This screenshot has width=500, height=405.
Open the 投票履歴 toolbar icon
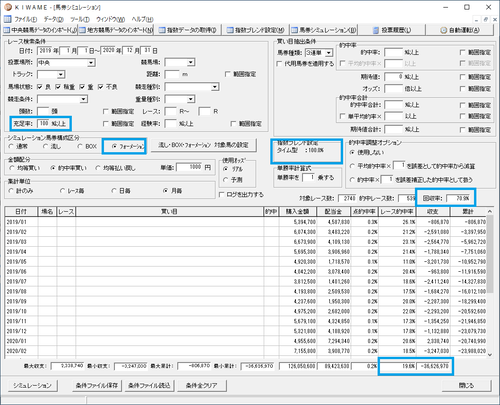[x=376, y=30]
